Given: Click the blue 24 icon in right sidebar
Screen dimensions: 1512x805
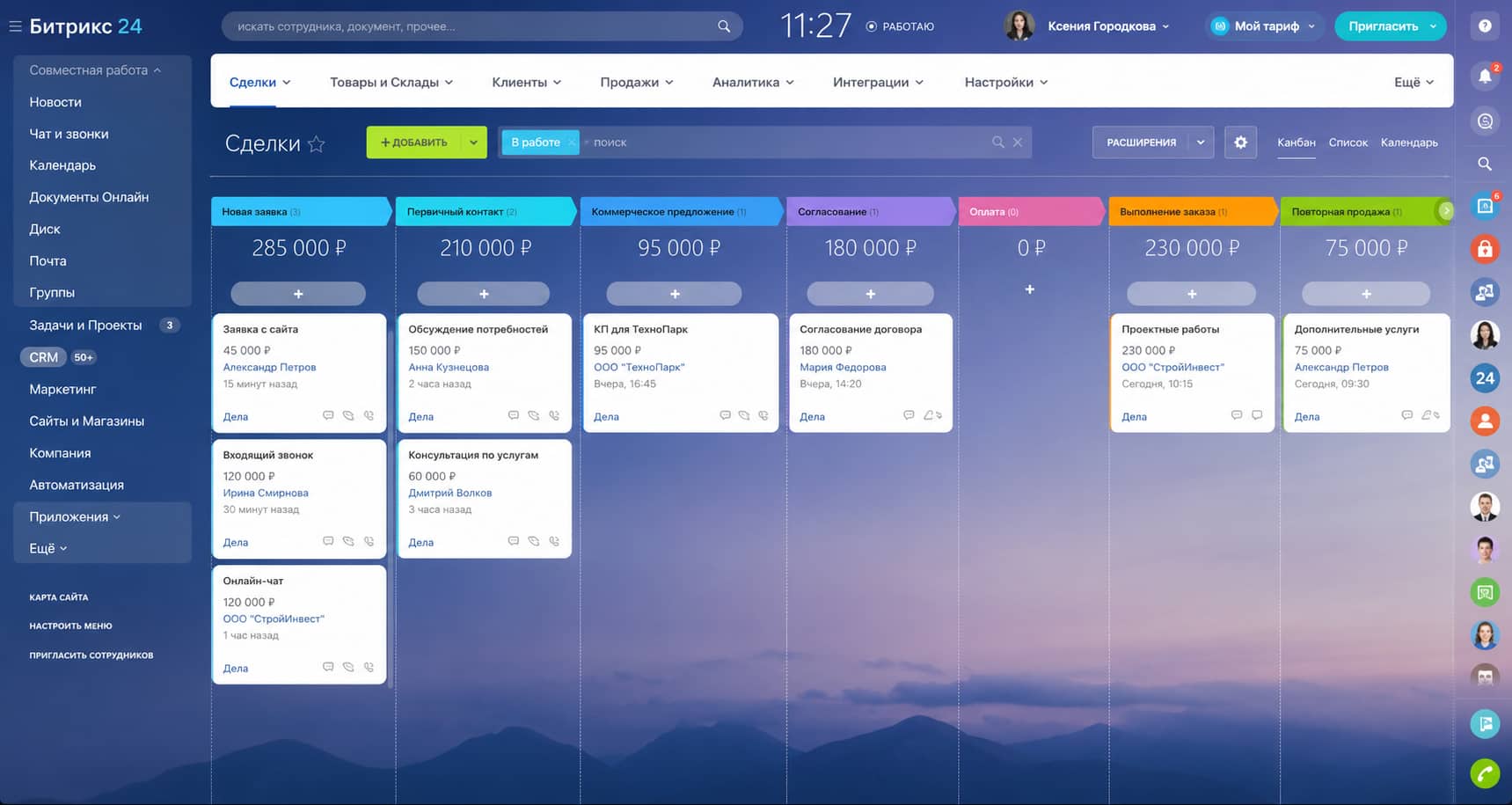Looking at the screenshot, I should (x=1485, y=378).
